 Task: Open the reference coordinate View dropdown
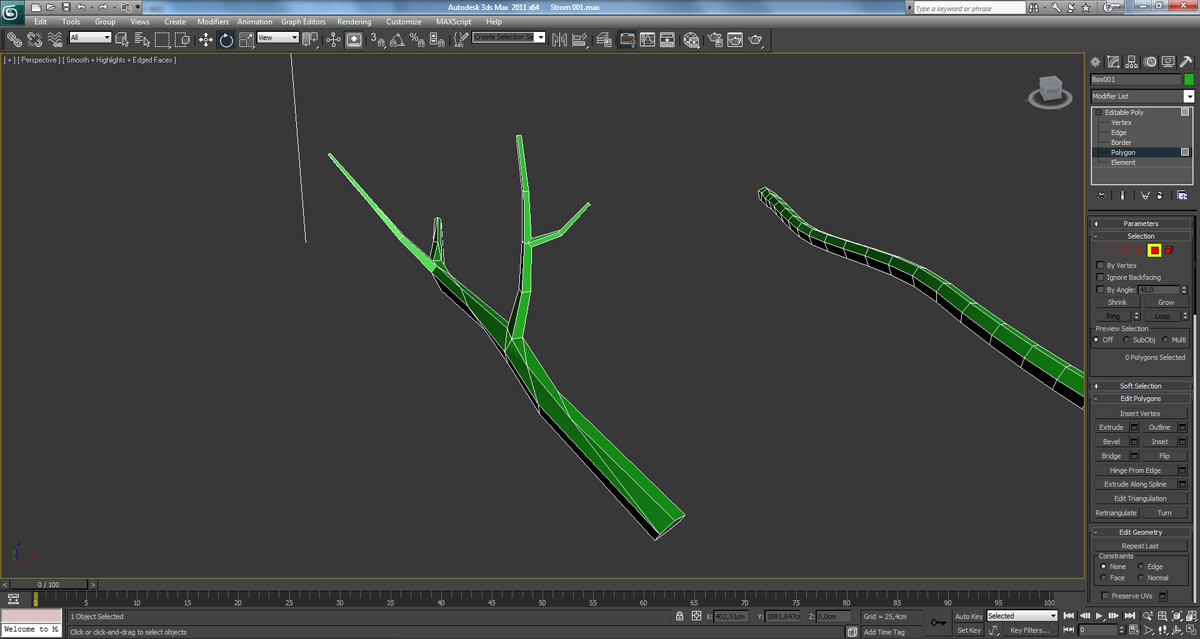(x=278, y=38)
